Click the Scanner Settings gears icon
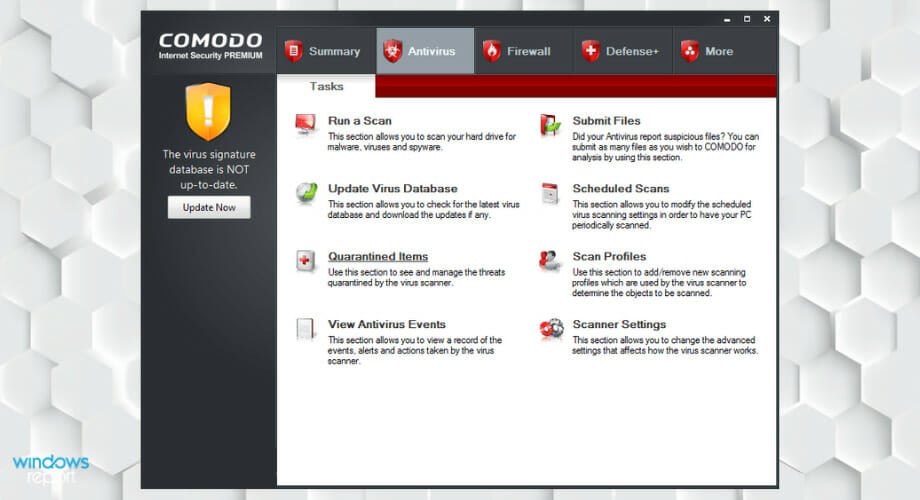920x500 pixels. [x=551, y=329]
